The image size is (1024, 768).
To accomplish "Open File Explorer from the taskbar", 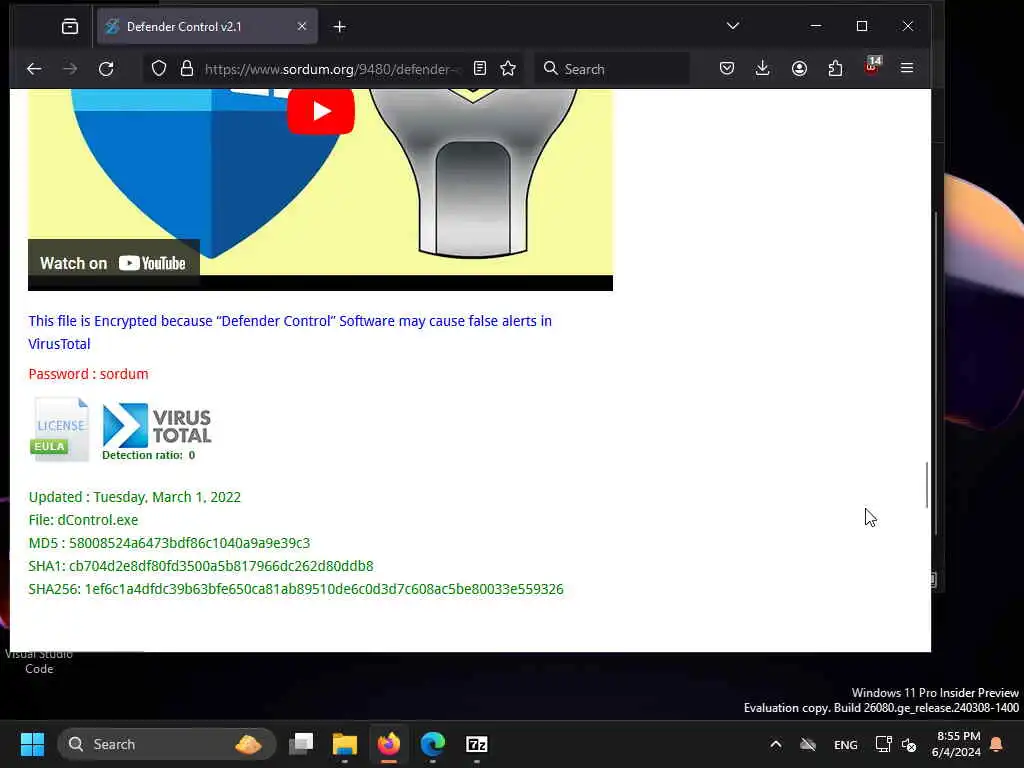I will pos(345,744).
